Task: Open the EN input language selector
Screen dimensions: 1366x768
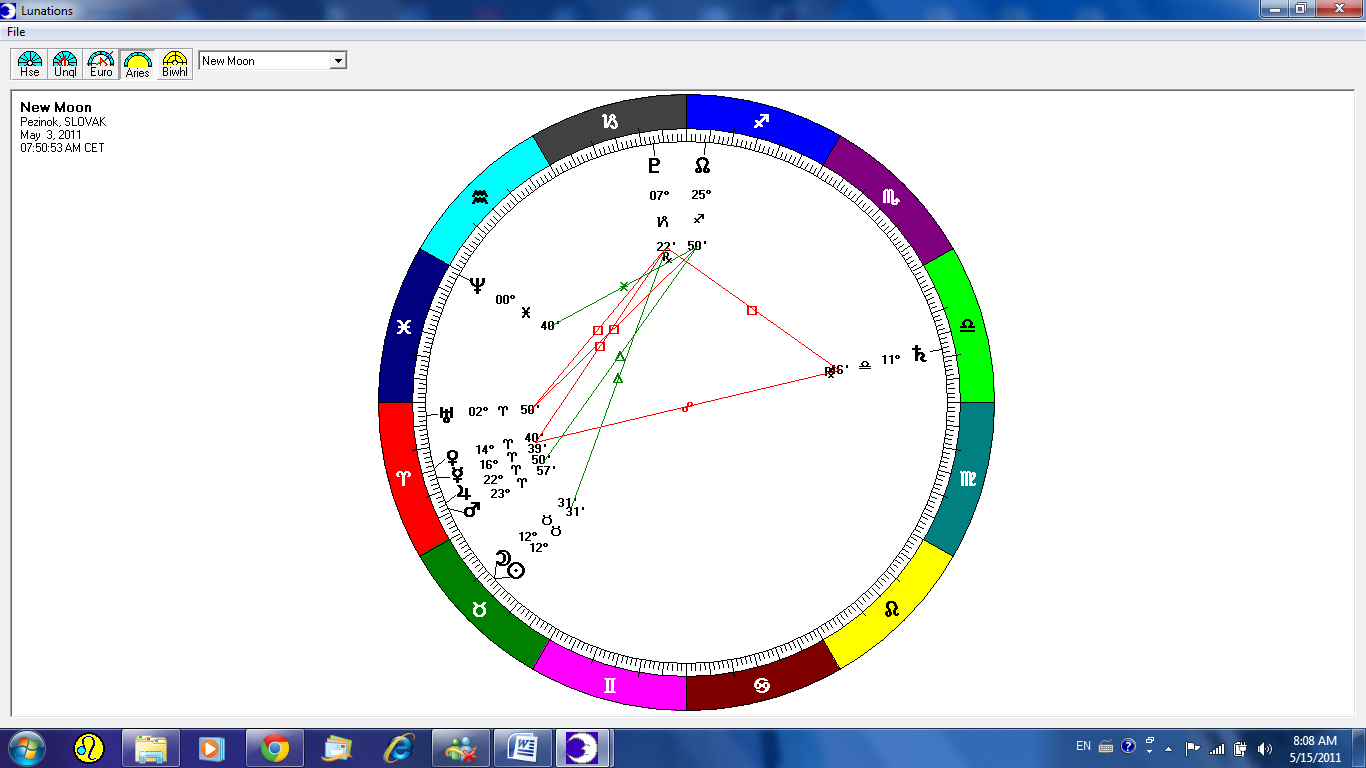Action: (1083, 746)
